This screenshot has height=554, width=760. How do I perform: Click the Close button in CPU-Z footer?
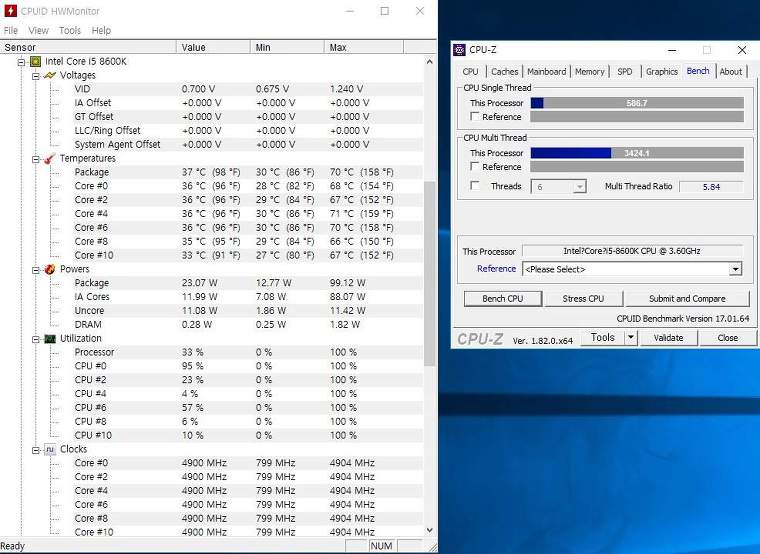pos(728,337)
